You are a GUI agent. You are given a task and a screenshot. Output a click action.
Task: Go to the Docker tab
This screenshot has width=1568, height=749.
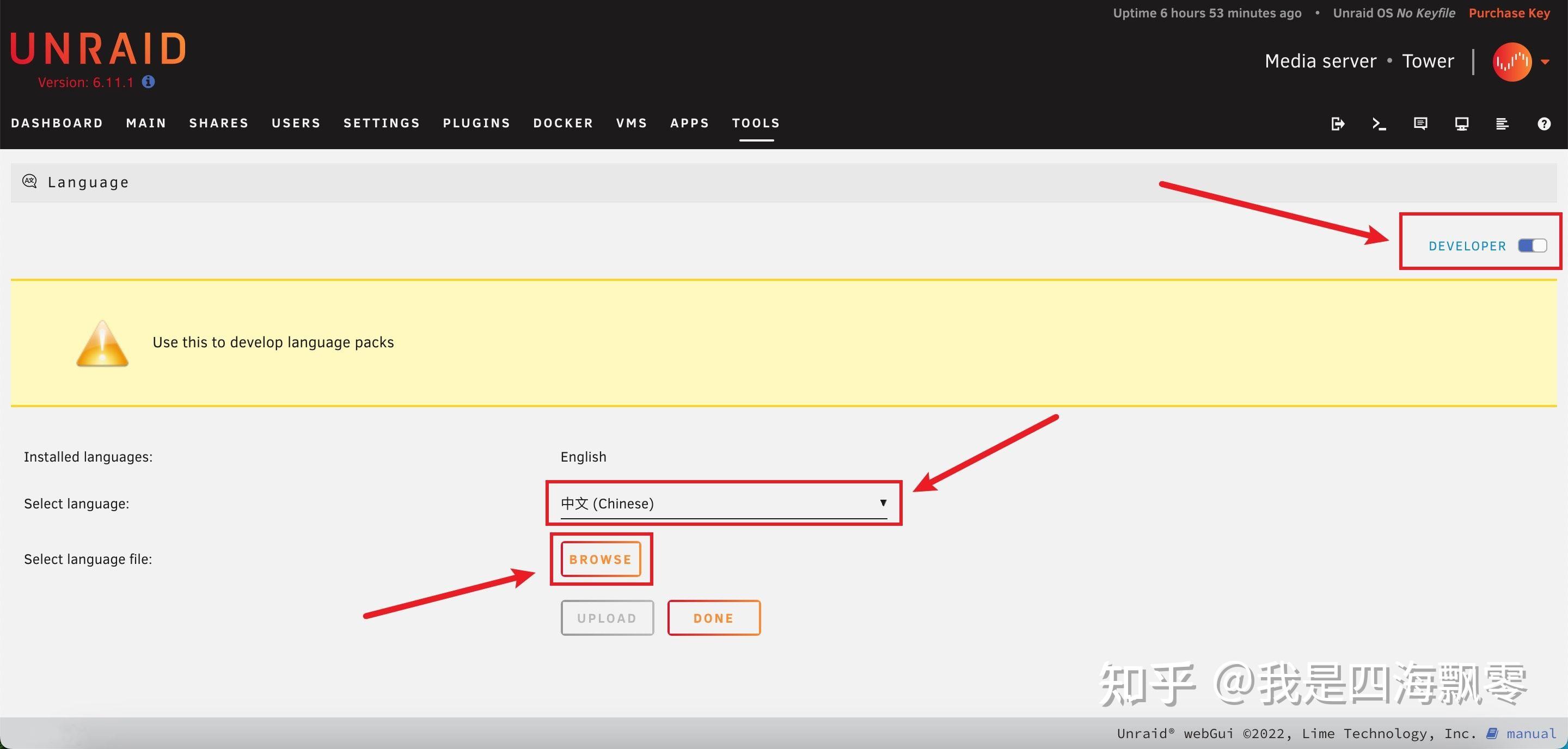coord(563,123)
